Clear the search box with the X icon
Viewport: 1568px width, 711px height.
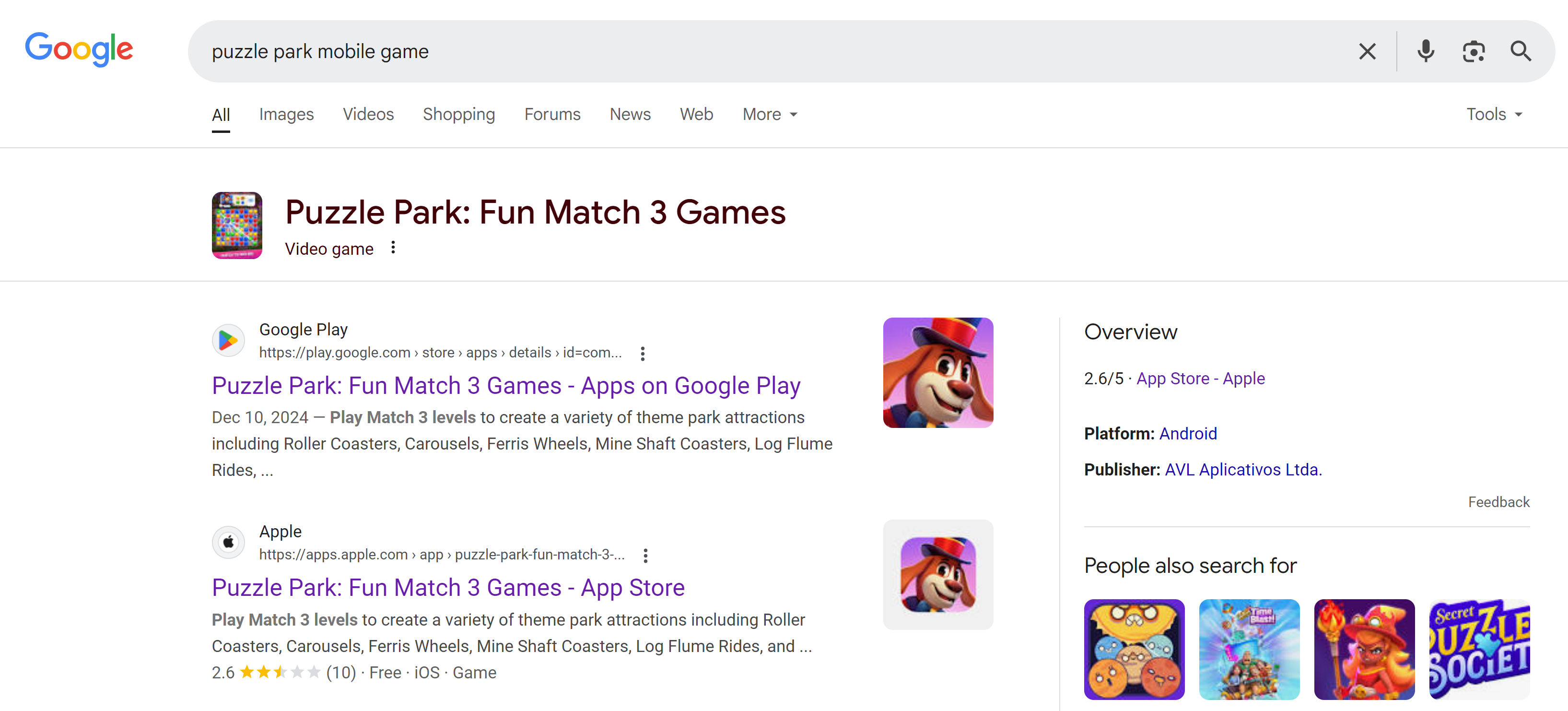(x=1367, y=52)
